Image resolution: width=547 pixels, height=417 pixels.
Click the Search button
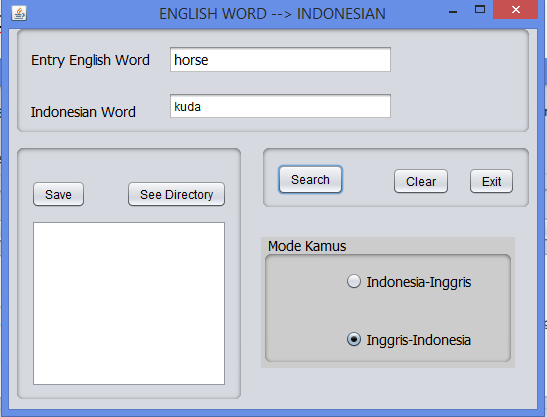click(x=310, y=180)
